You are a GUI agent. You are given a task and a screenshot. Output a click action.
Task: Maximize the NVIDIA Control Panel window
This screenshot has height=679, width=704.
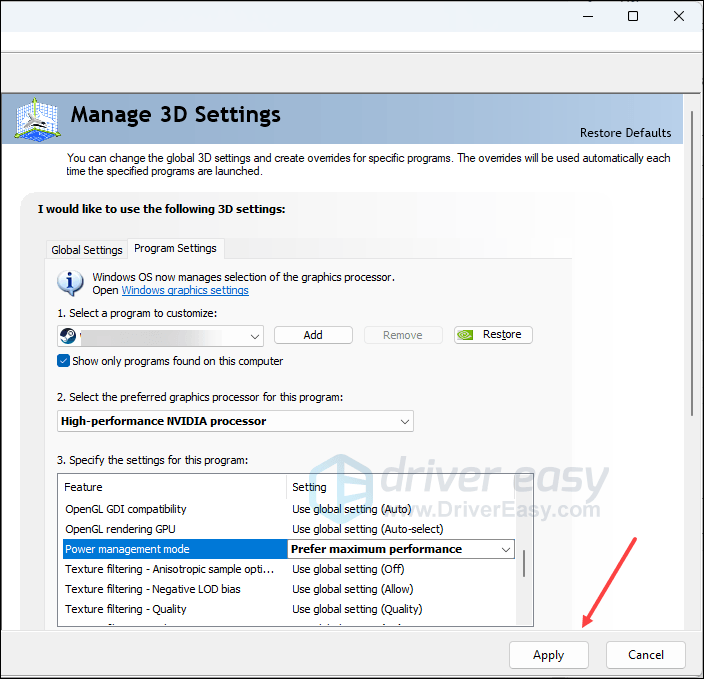click(633, 16)
